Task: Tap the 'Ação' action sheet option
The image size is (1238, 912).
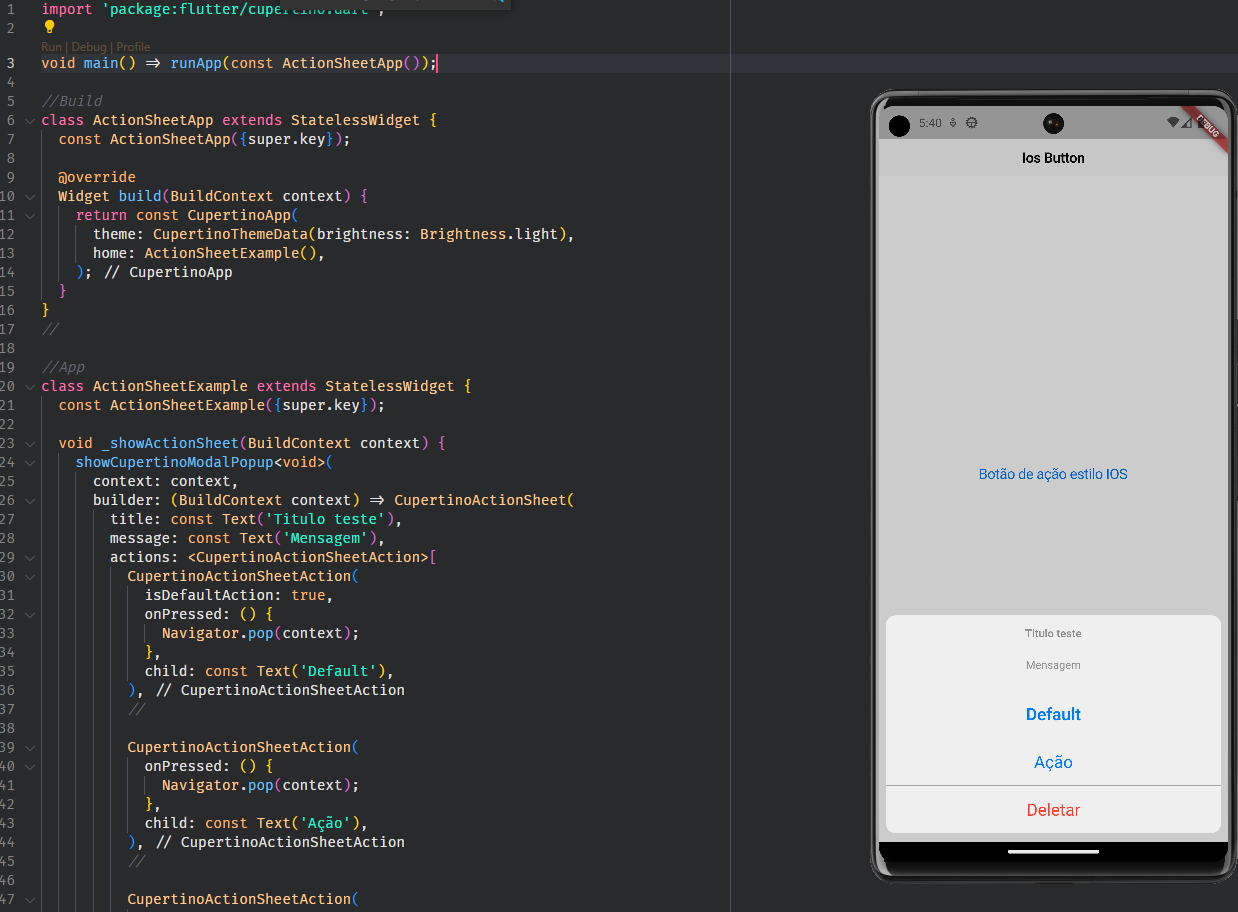Action: click(x=1052, y=762)
